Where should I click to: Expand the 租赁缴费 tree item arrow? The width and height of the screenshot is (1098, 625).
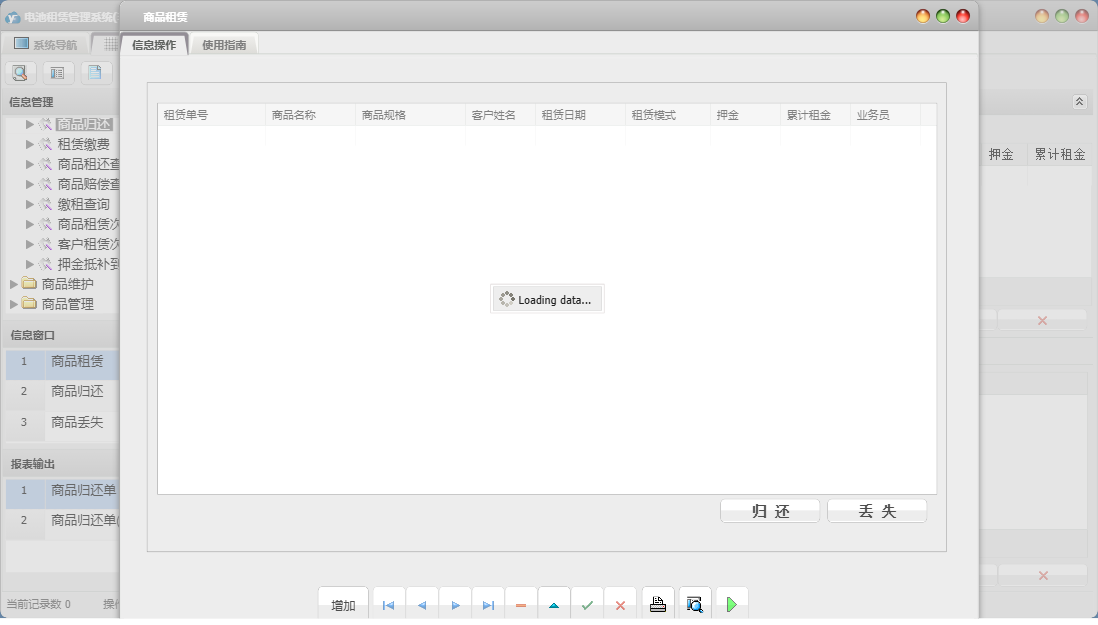[x=30, y=144]
